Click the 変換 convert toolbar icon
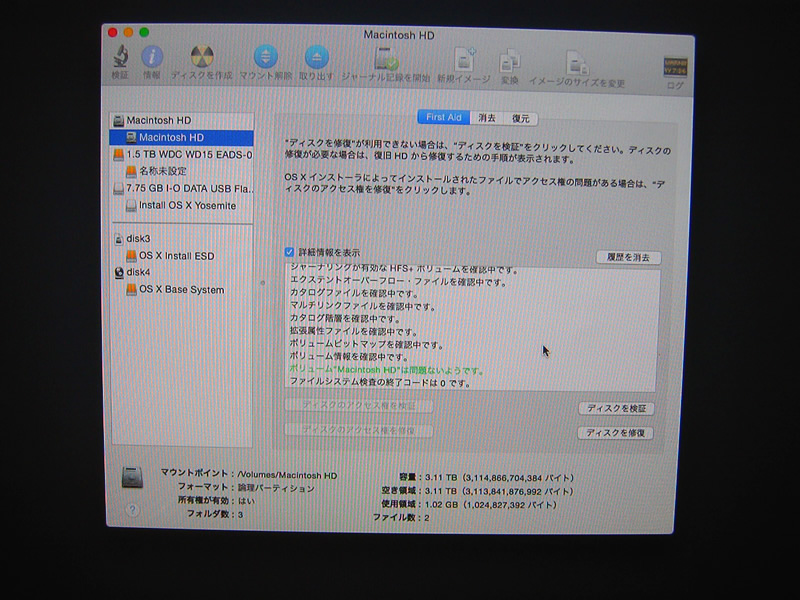800x600 pixels. tap(509, 62)
